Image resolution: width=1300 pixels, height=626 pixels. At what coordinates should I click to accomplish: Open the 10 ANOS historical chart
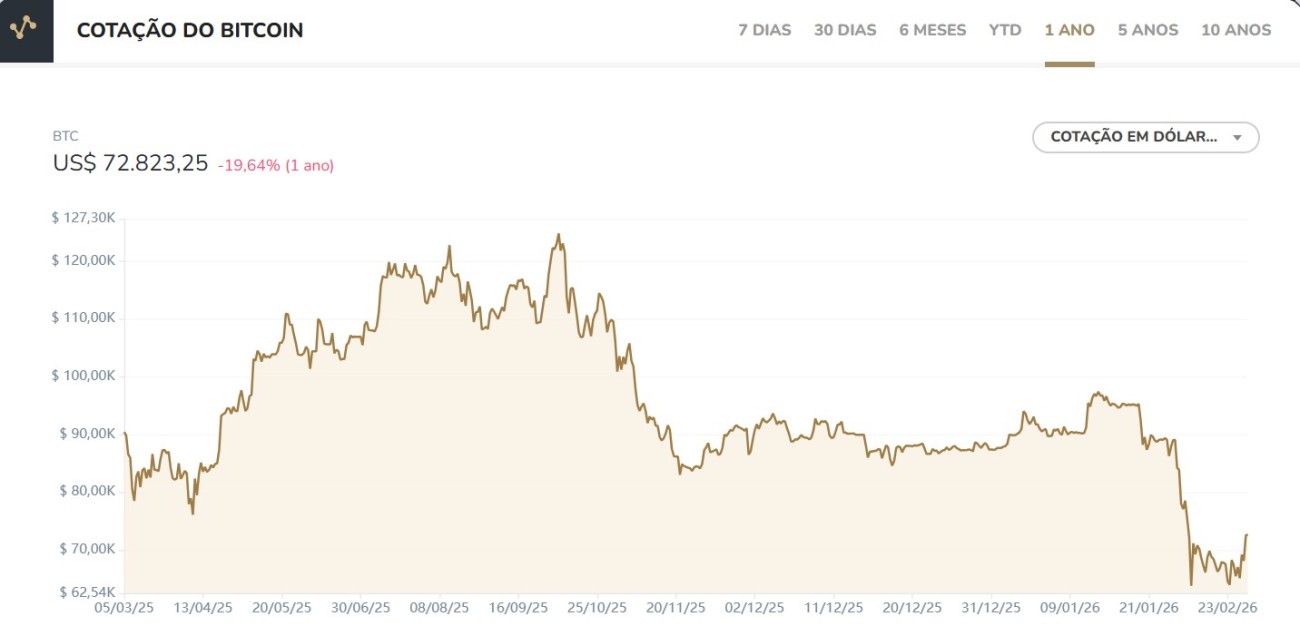click(x=1235, y=30)
